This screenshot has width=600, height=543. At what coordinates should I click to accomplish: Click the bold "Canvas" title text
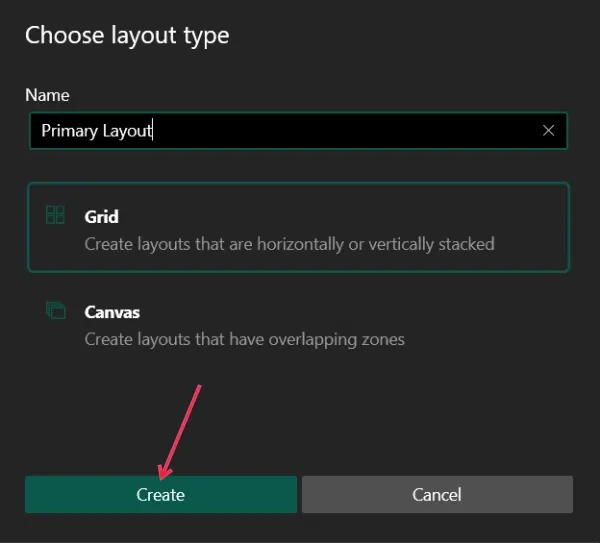[x=112, y=312]
